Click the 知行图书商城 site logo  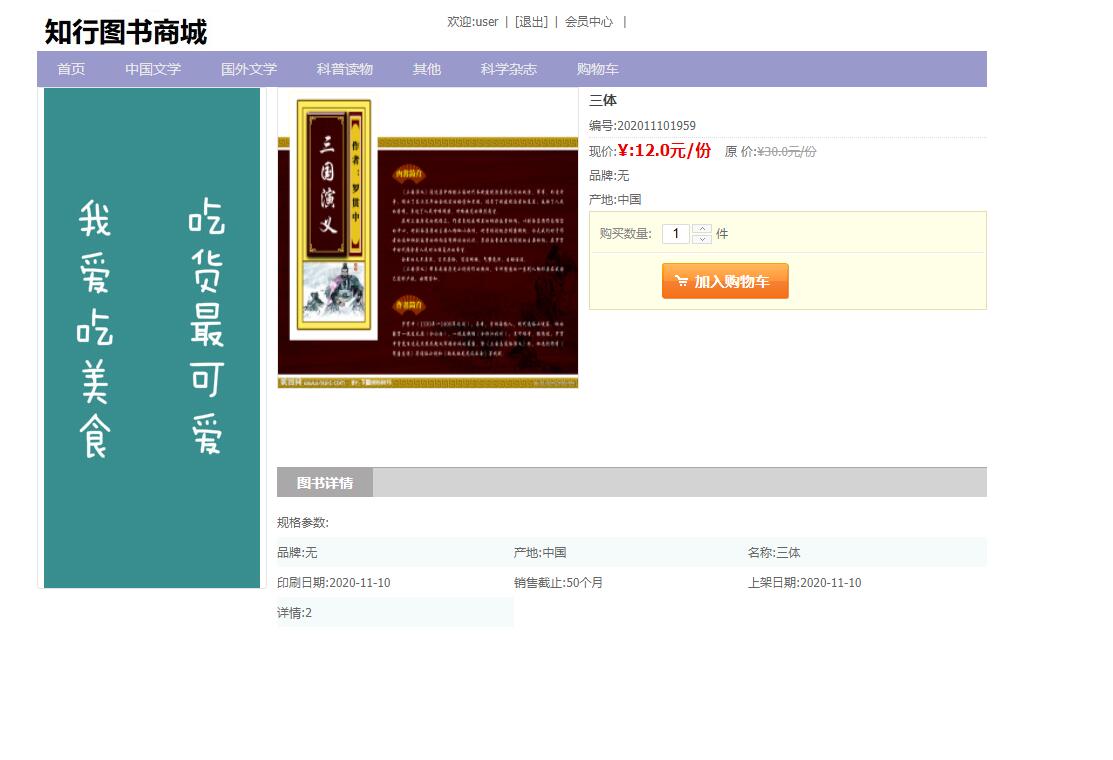(x=124, y=32)
